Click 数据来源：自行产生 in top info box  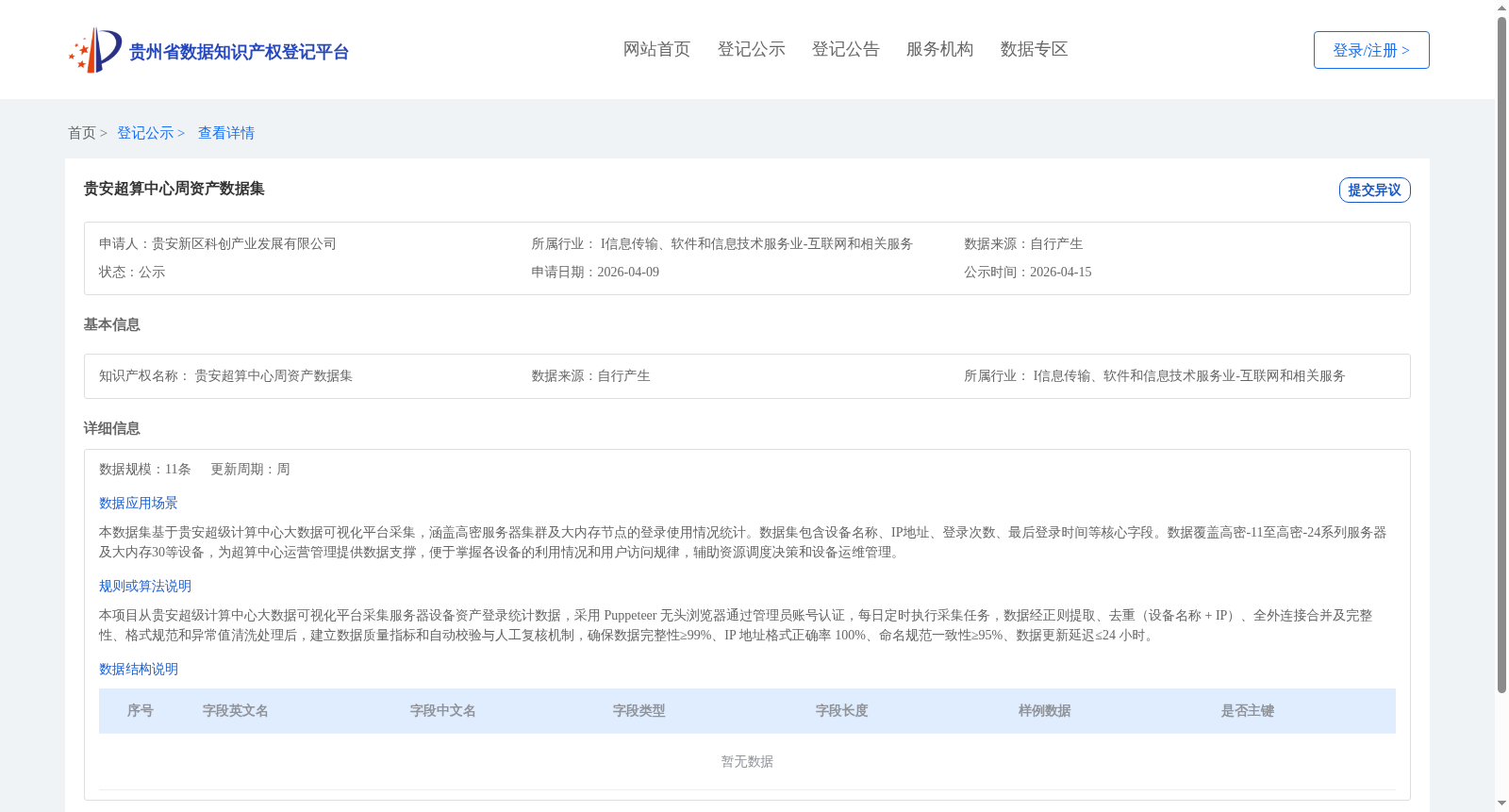pyautogui.click(x=1023, y=243)
